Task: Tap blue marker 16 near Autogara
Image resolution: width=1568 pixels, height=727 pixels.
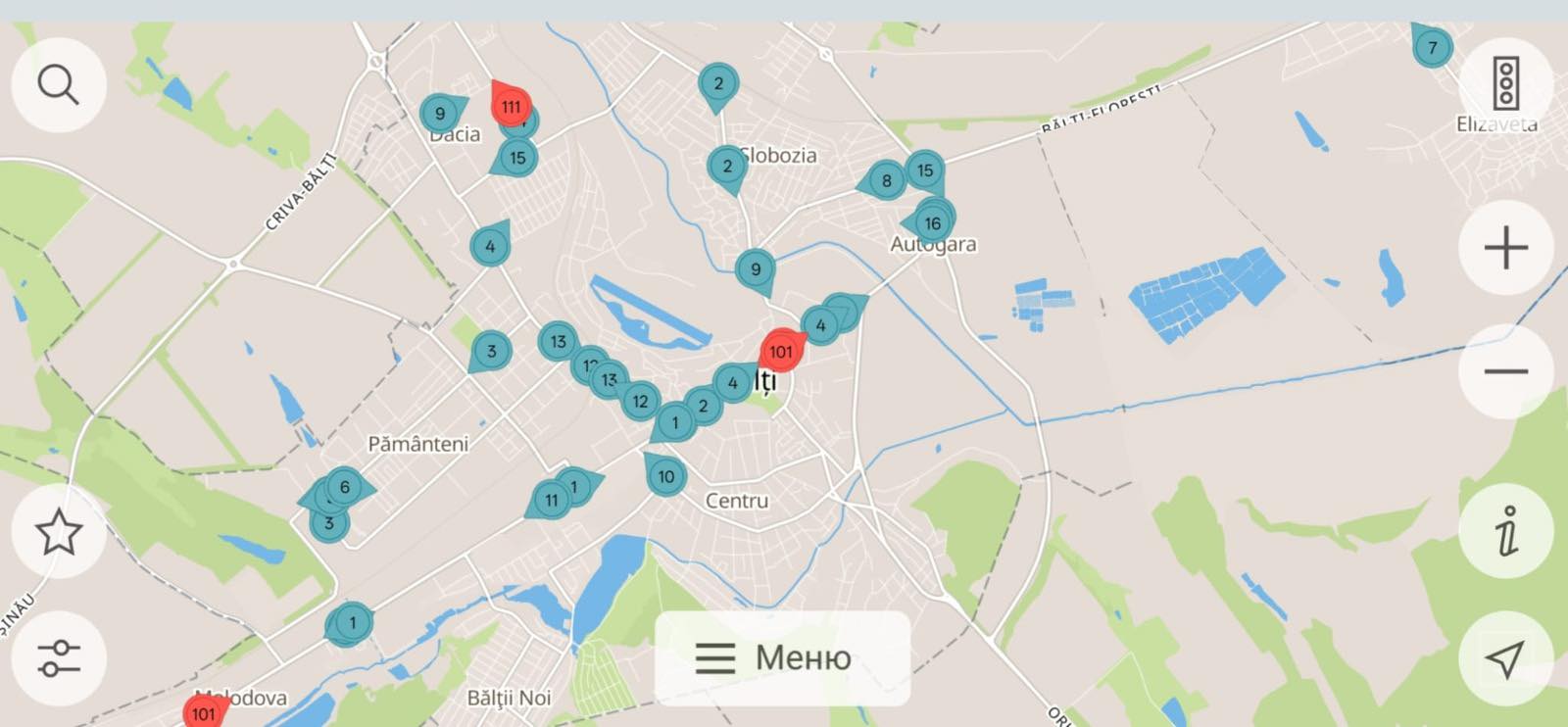Action: [932, 223]
